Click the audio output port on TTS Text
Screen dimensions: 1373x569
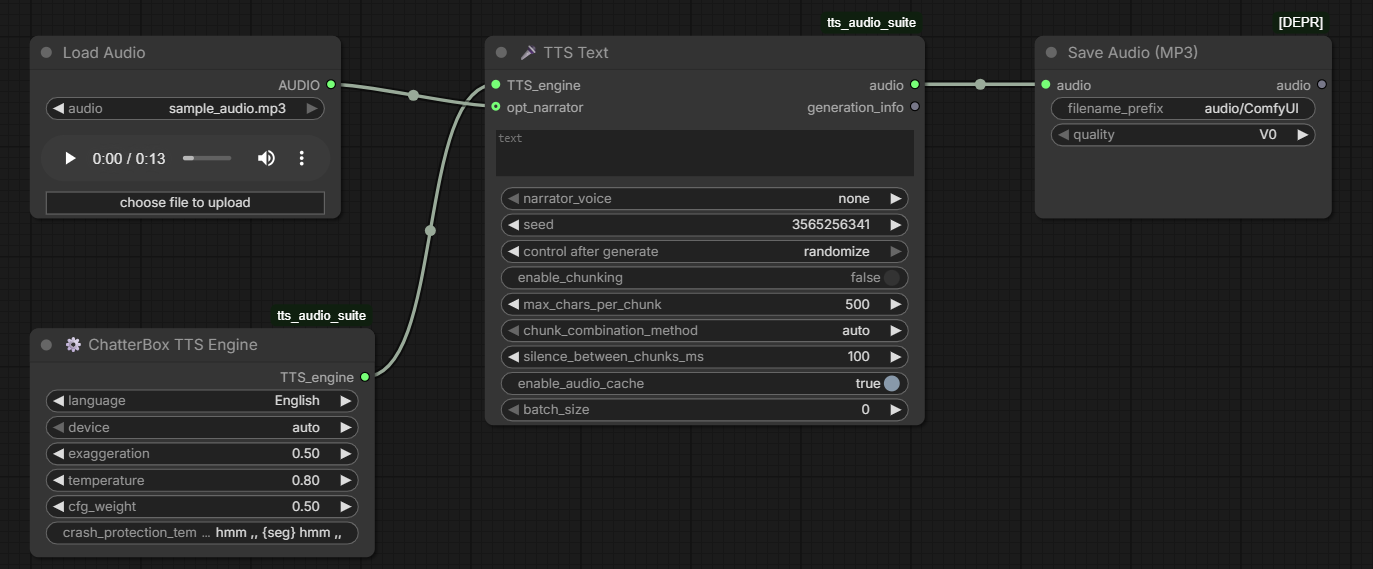[x=915, y=85]
